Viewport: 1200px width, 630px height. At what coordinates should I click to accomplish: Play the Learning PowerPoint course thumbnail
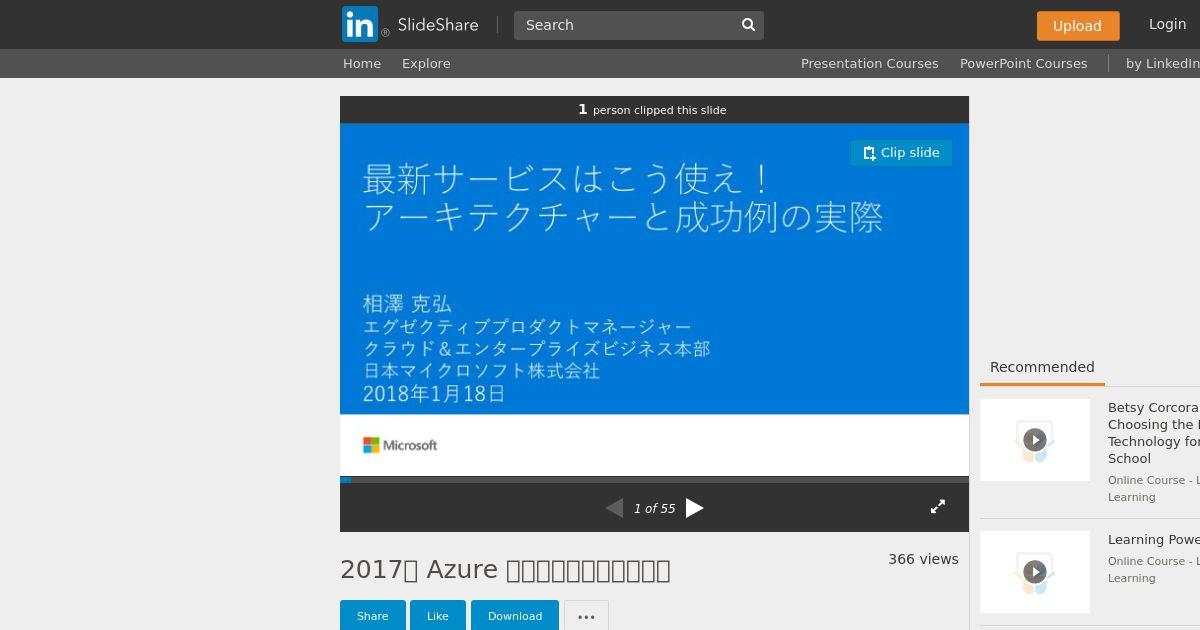point(1035,572)
